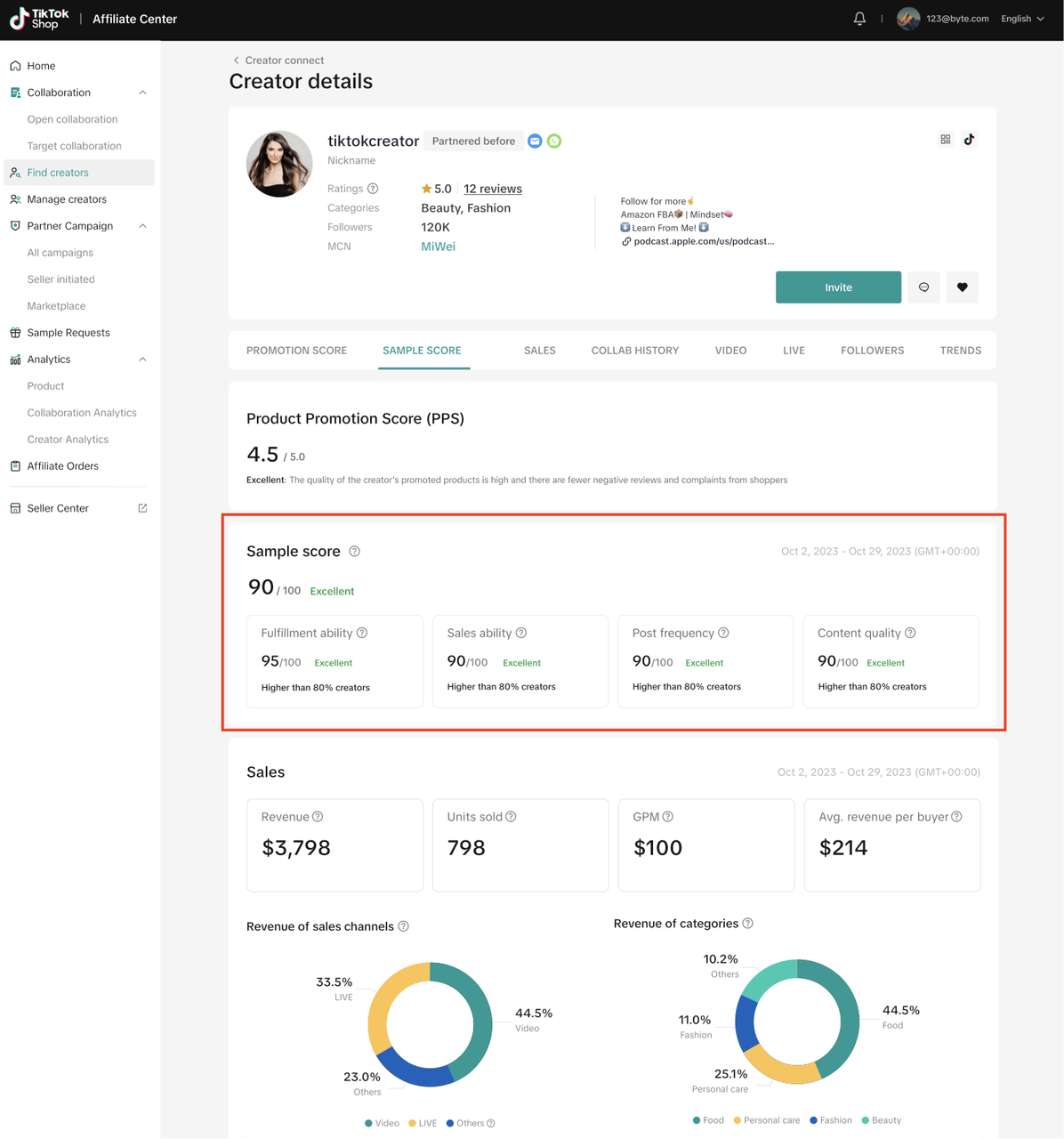Collapse the Collaboration sidebar section

coord(142,93)
